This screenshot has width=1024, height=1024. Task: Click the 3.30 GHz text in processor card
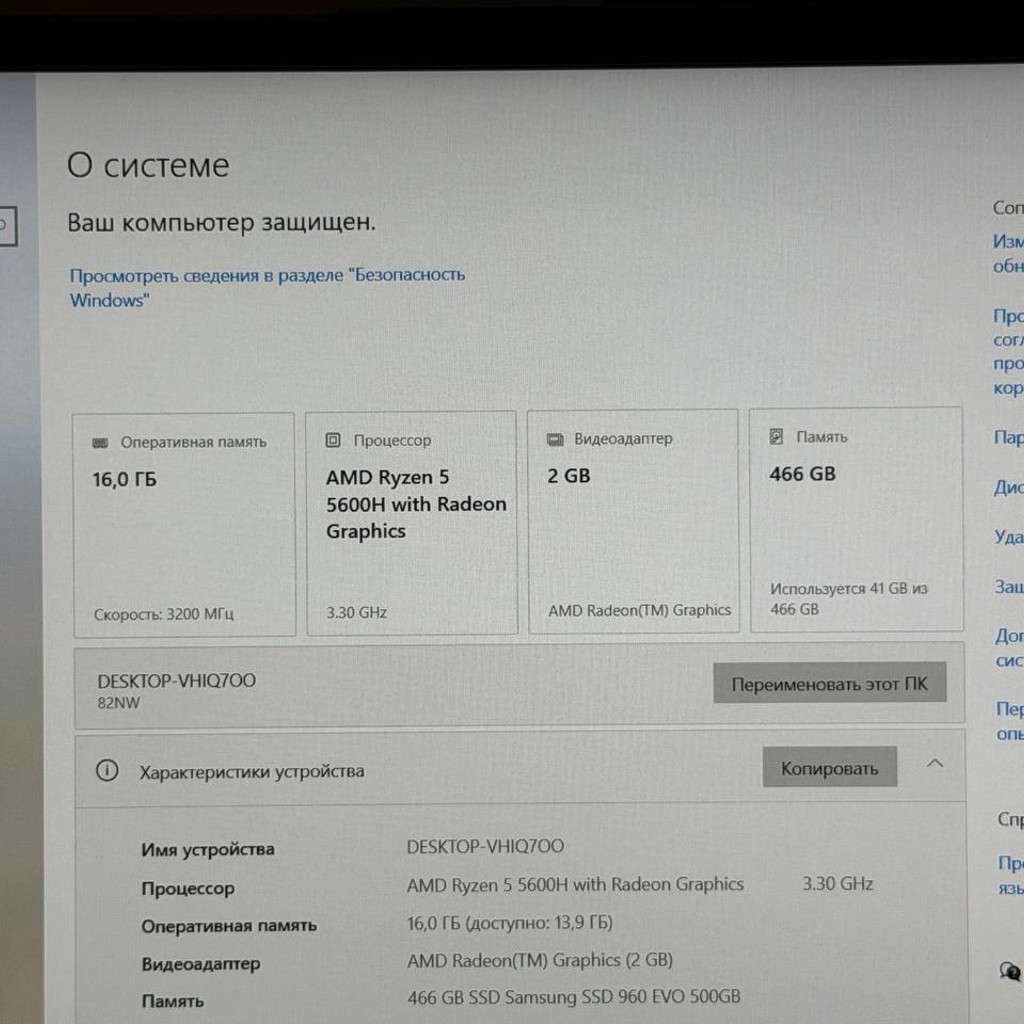point(357,613)
